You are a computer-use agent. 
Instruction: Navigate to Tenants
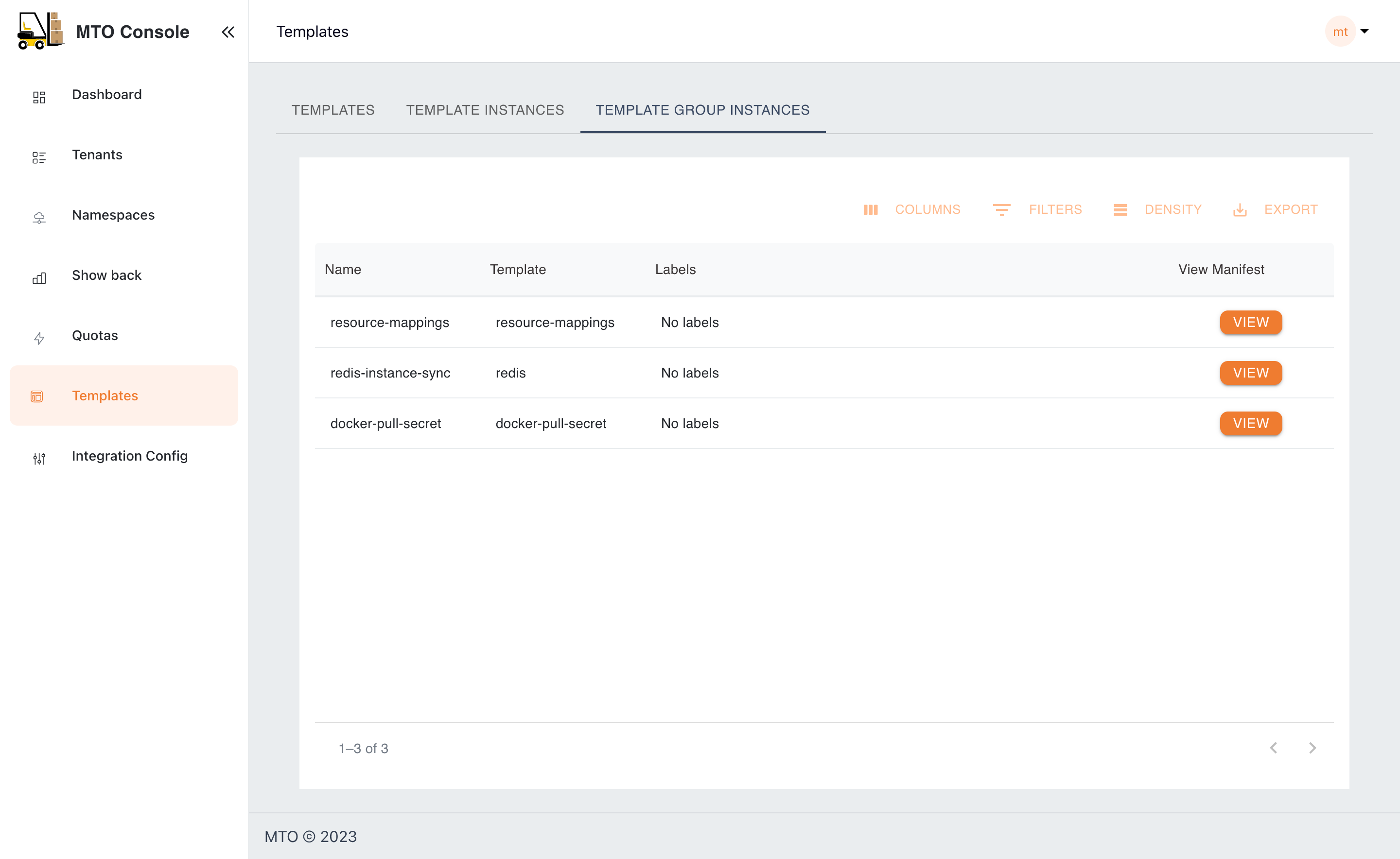(x=124, y=155)
